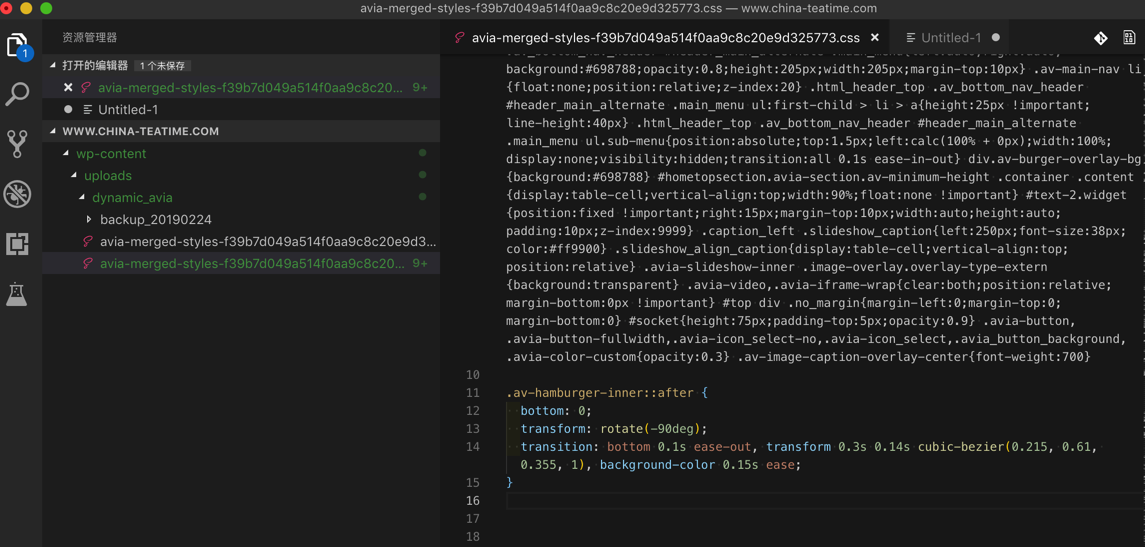Close the avia-merged-styles editor tab
Viewport: 1145px width, 547px height.
tap(875, 37)
